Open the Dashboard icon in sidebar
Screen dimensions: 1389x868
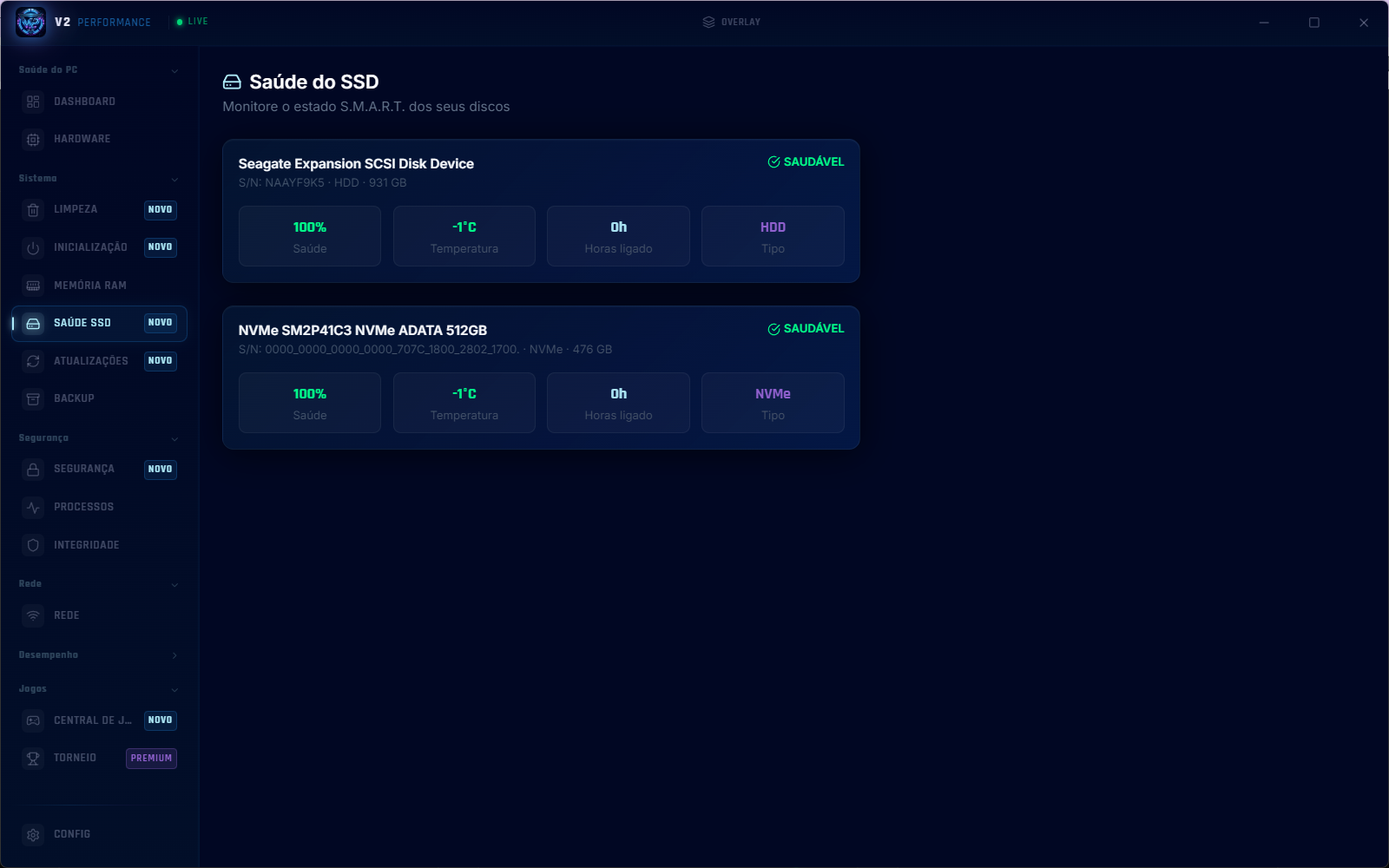point(33,102)
